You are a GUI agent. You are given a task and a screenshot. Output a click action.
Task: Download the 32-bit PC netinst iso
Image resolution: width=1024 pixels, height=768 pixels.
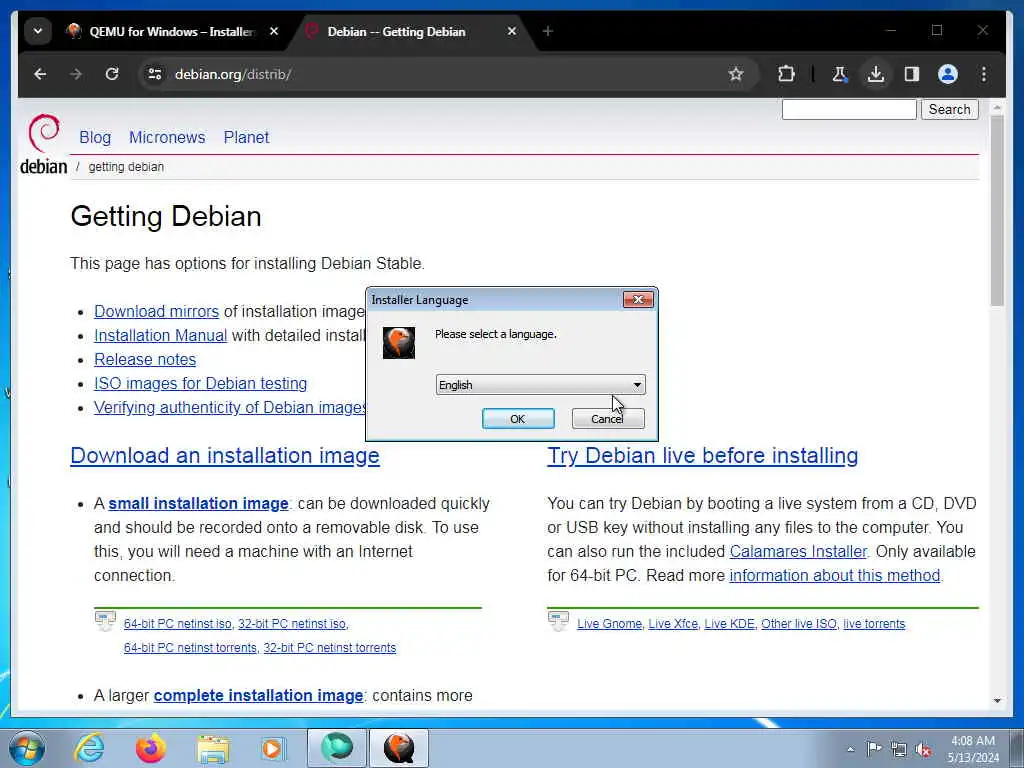292,624
